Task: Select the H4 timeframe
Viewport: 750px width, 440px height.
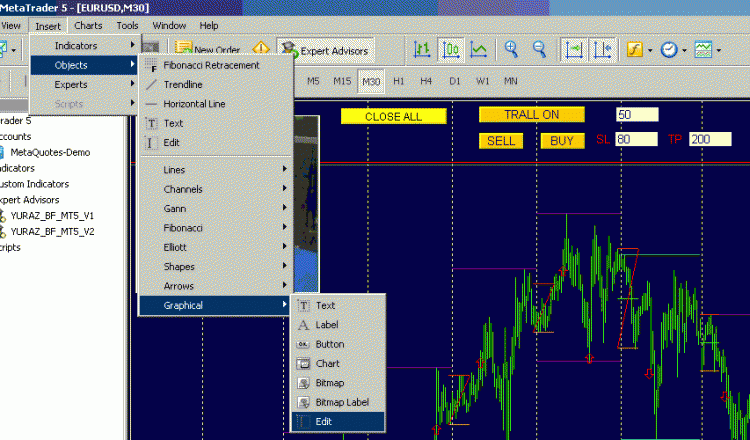Action: (426, 81)
